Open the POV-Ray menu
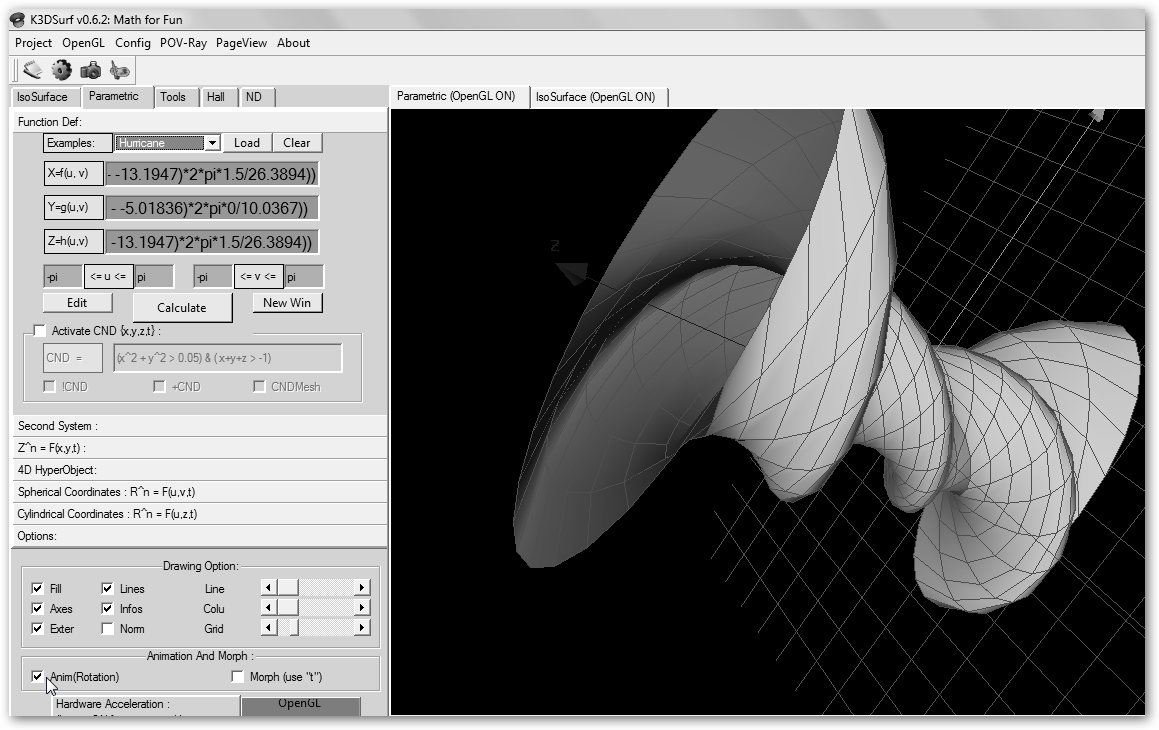 click(x=183, y=43)
